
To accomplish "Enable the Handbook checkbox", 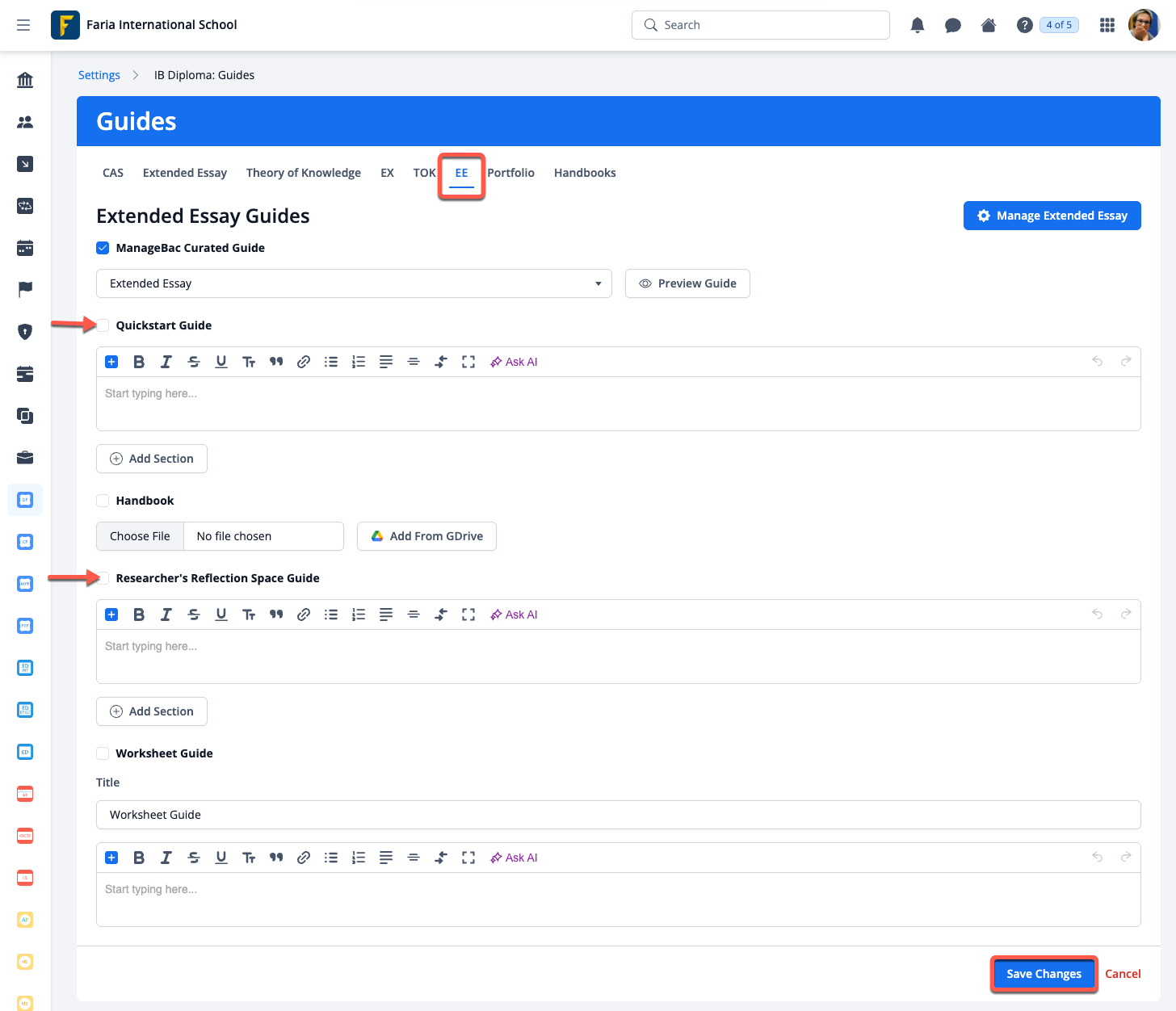I will (x=103, y=501).
